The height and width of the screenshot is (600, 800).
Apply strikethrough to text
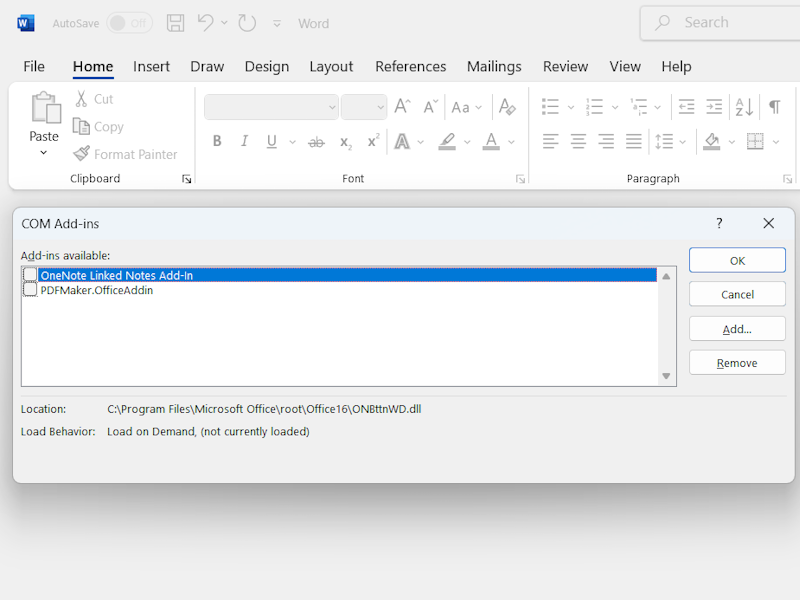pos(316,141)
